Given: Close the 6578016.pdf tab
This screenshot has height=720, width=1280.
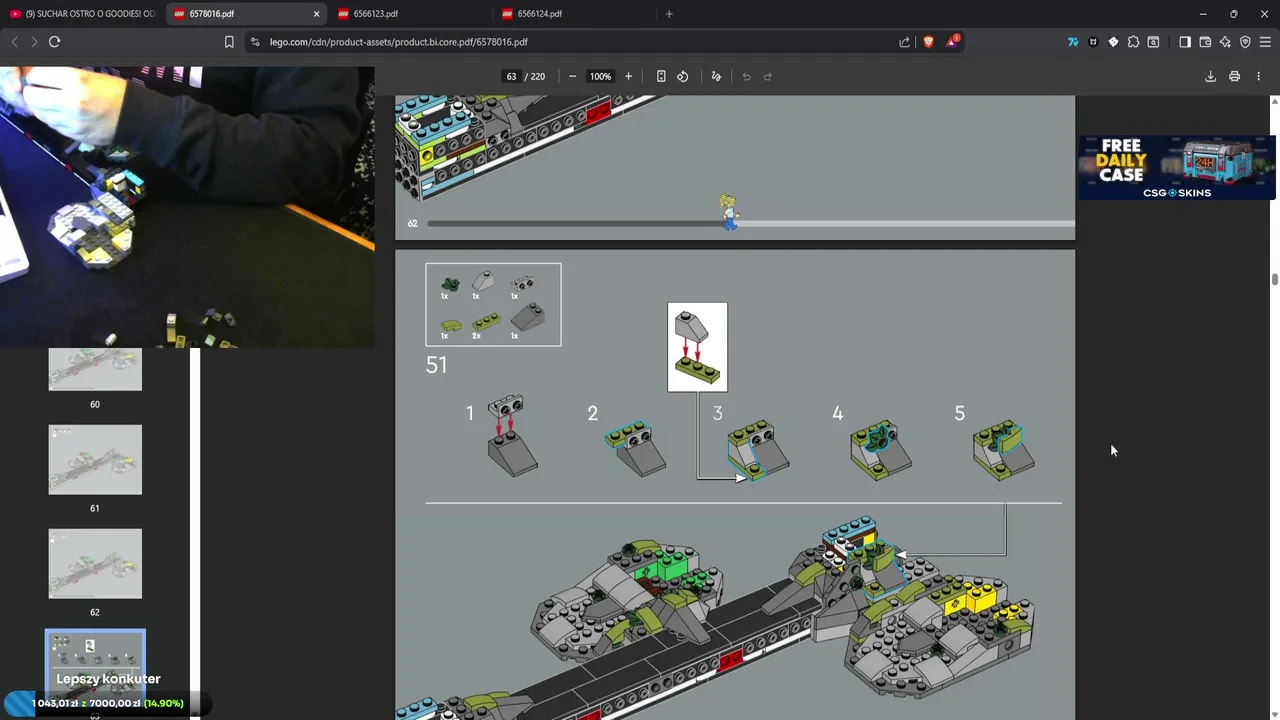Looking at the screenshot, I should click(x=317, y=14).
